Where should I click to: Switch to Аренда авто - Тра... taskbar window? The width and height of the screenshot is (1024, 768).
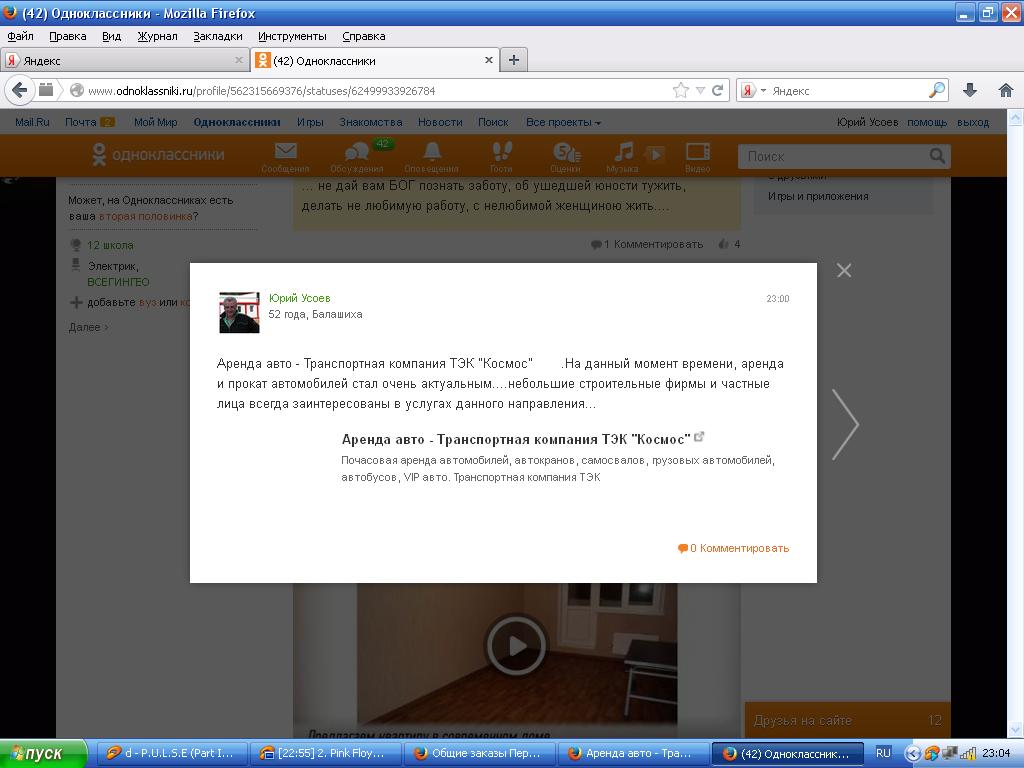pyautogui.click(x=632, y=754)
